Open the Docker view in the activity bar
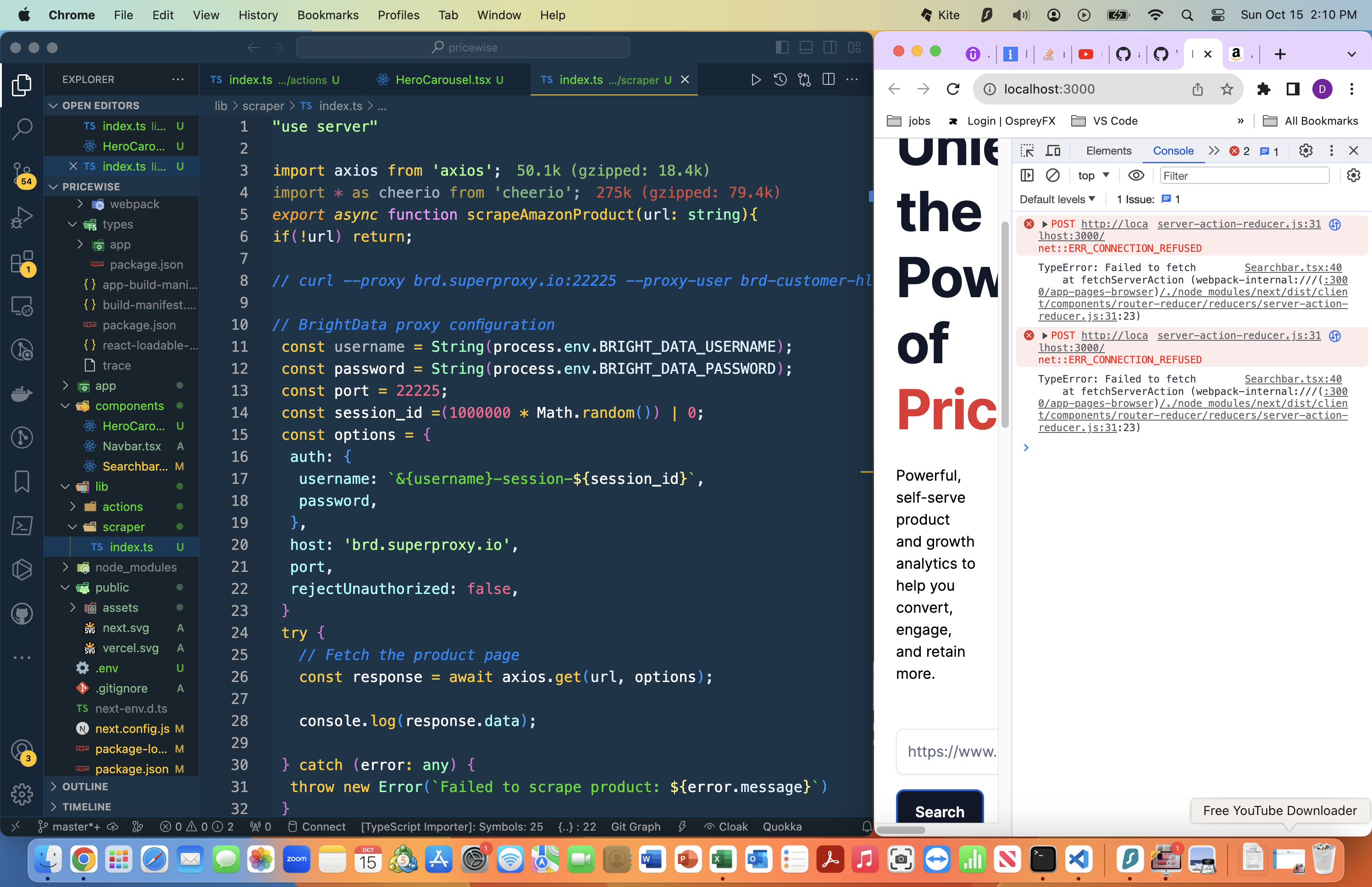Image resolution: width=1372 pixels, height=887 pixels. [22, 394]
